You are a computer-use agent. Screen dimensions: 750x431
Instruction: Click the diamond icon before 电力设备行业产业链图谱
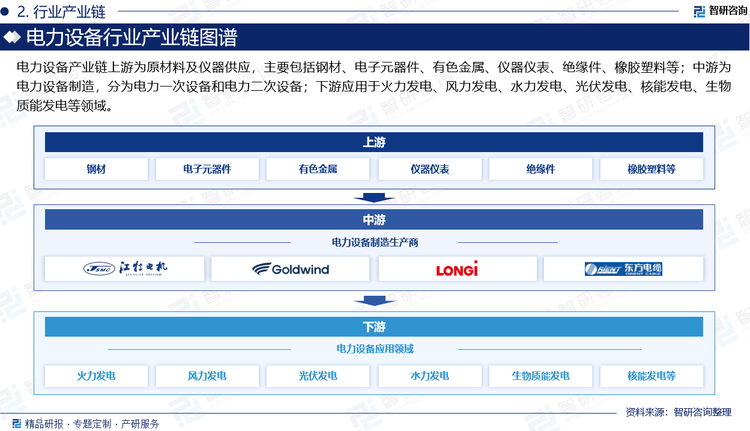(12, 37)
